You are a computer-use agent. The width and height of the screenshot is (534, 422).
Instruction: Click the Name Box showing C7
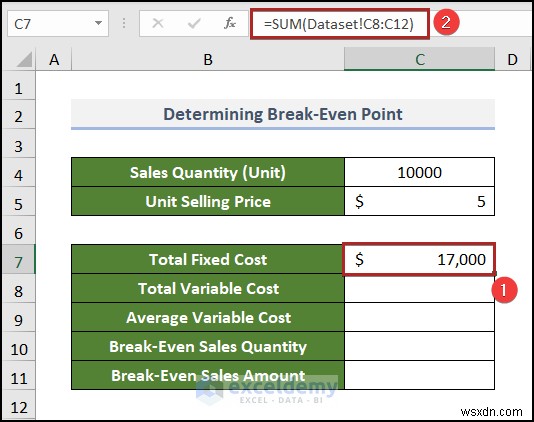click(58, 24)
